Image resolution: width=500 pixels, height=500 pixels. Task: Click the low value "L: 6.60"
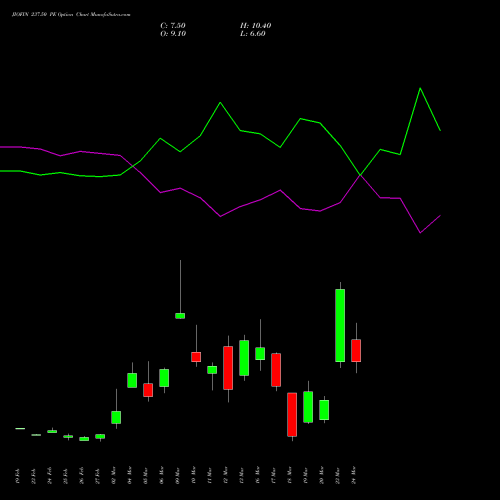253,34
